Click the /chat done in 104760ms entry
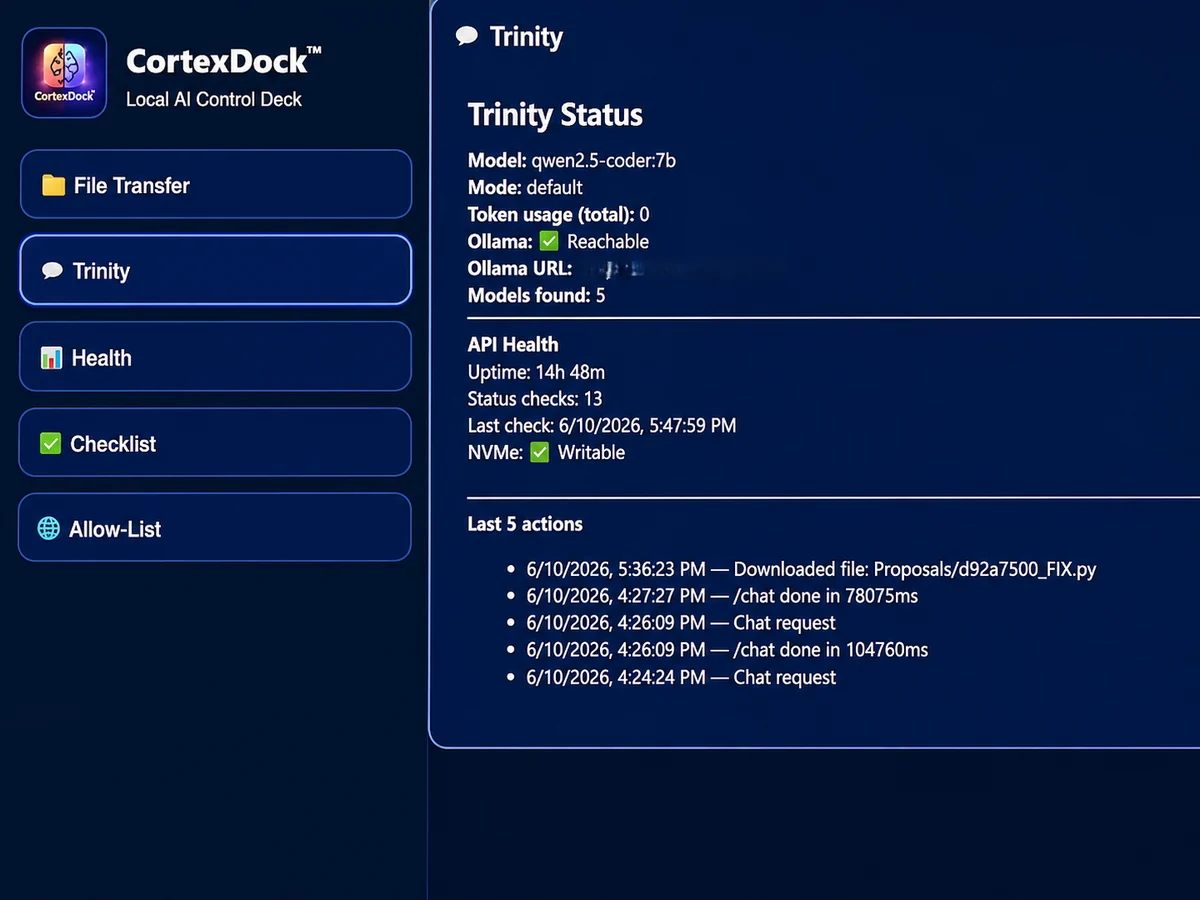 coord(727,650)
